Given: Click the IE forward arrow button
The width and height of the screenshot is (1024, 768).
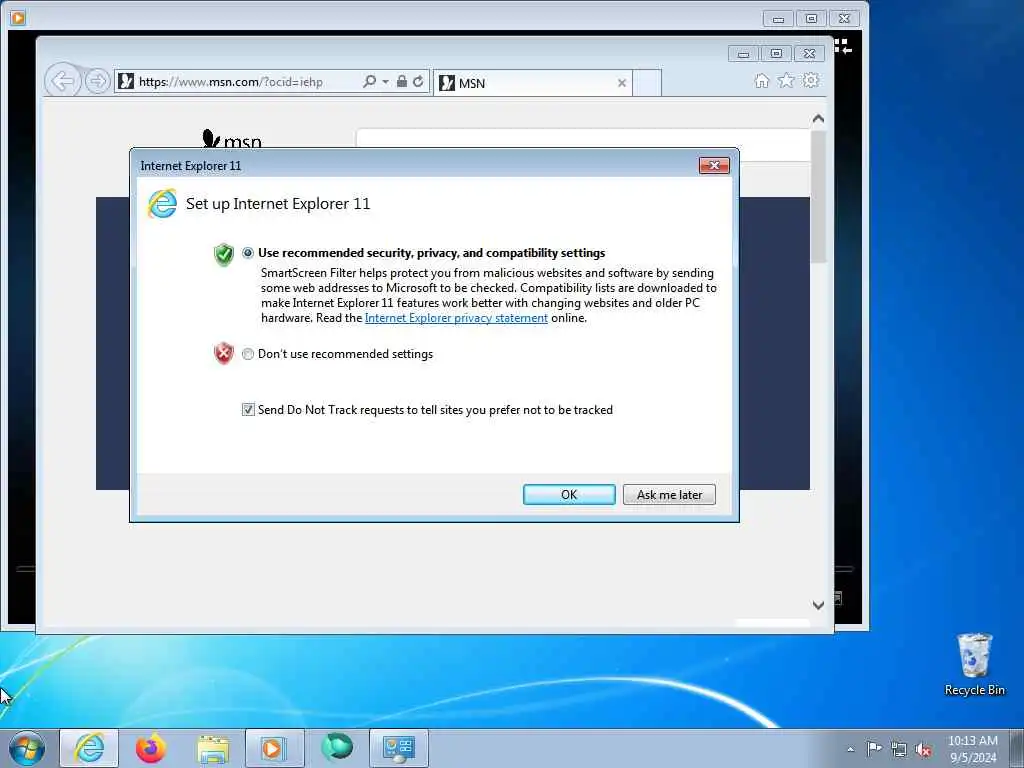Looking at the screenshot, I should click(97, 82).
